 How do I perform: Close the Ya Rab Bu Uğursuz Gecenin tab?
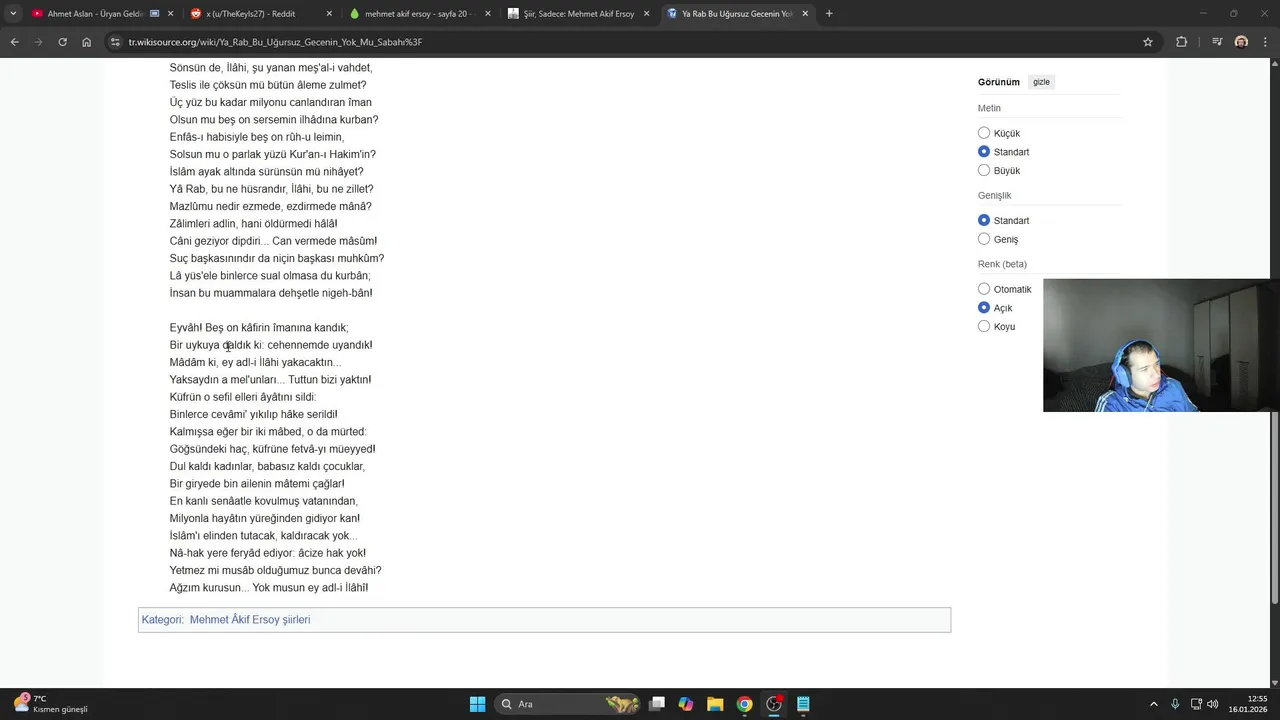(805, 14)
